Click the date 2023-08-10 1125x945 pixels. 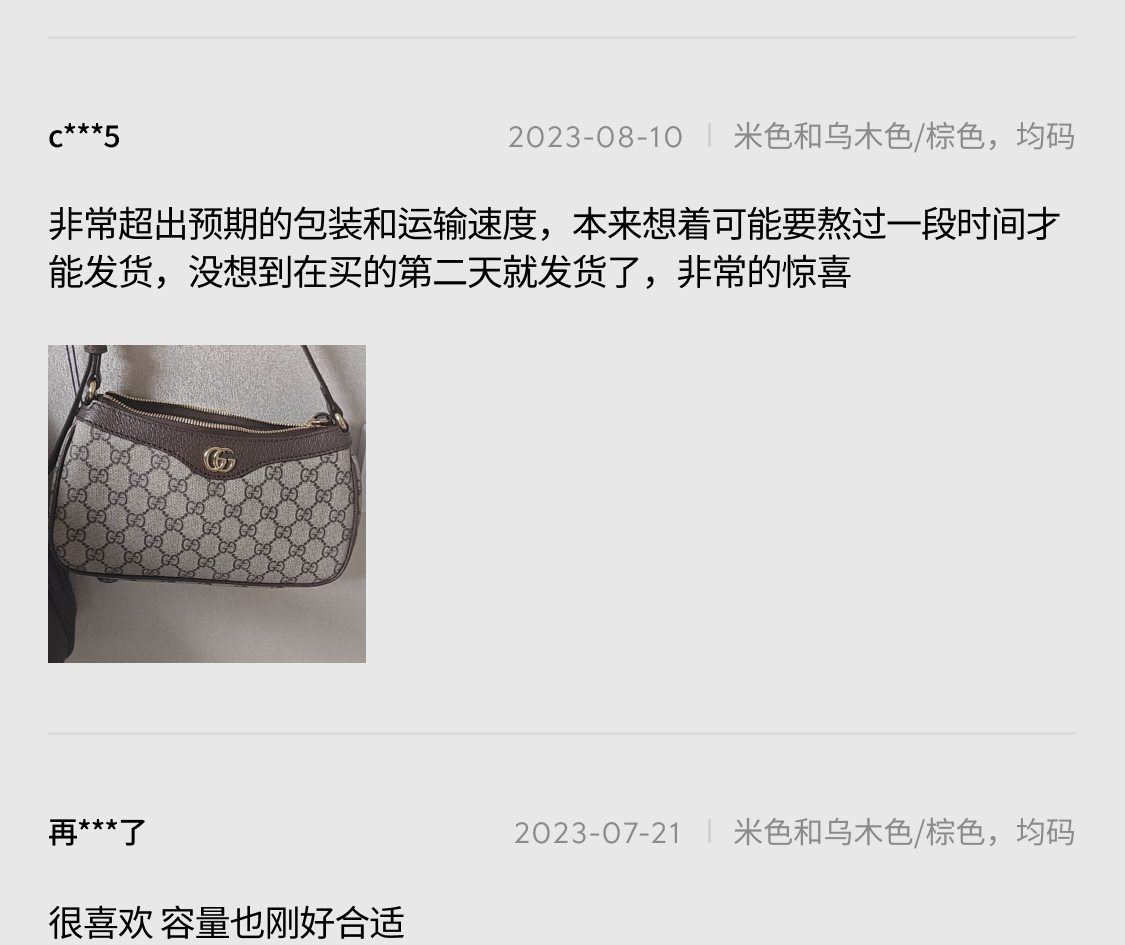(596, 137)
